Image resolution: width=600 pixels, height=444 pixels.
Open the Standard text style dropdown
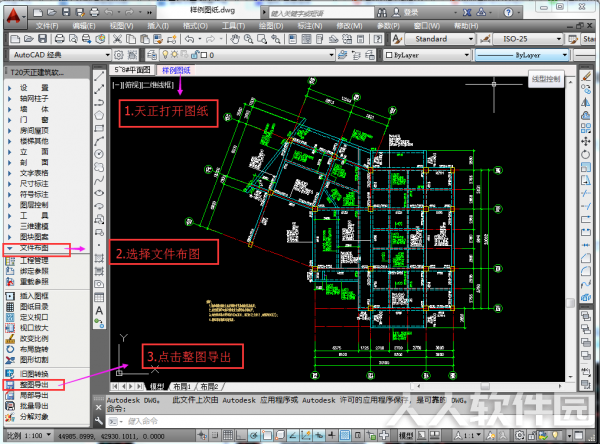(439, 39)
